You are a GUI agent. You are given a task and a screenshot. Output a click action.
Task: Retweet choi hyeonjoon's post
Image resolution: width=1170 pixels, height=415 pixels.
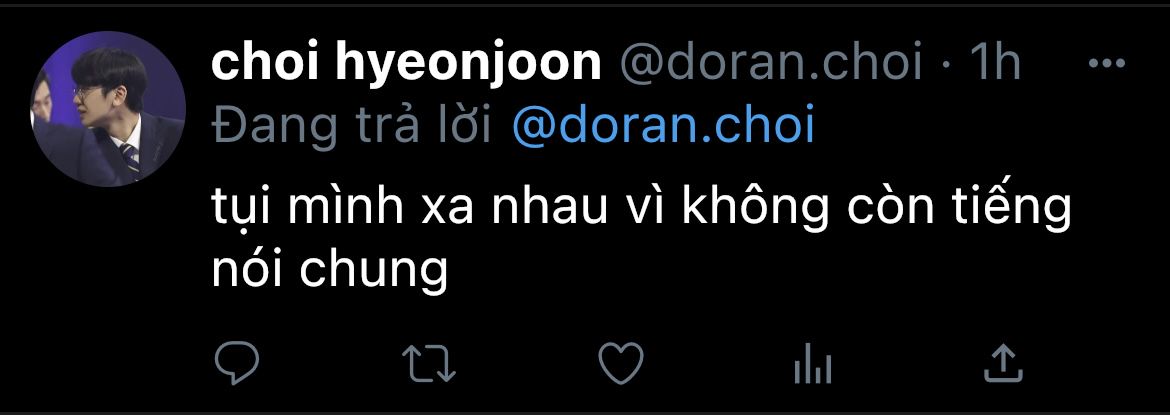429,363
